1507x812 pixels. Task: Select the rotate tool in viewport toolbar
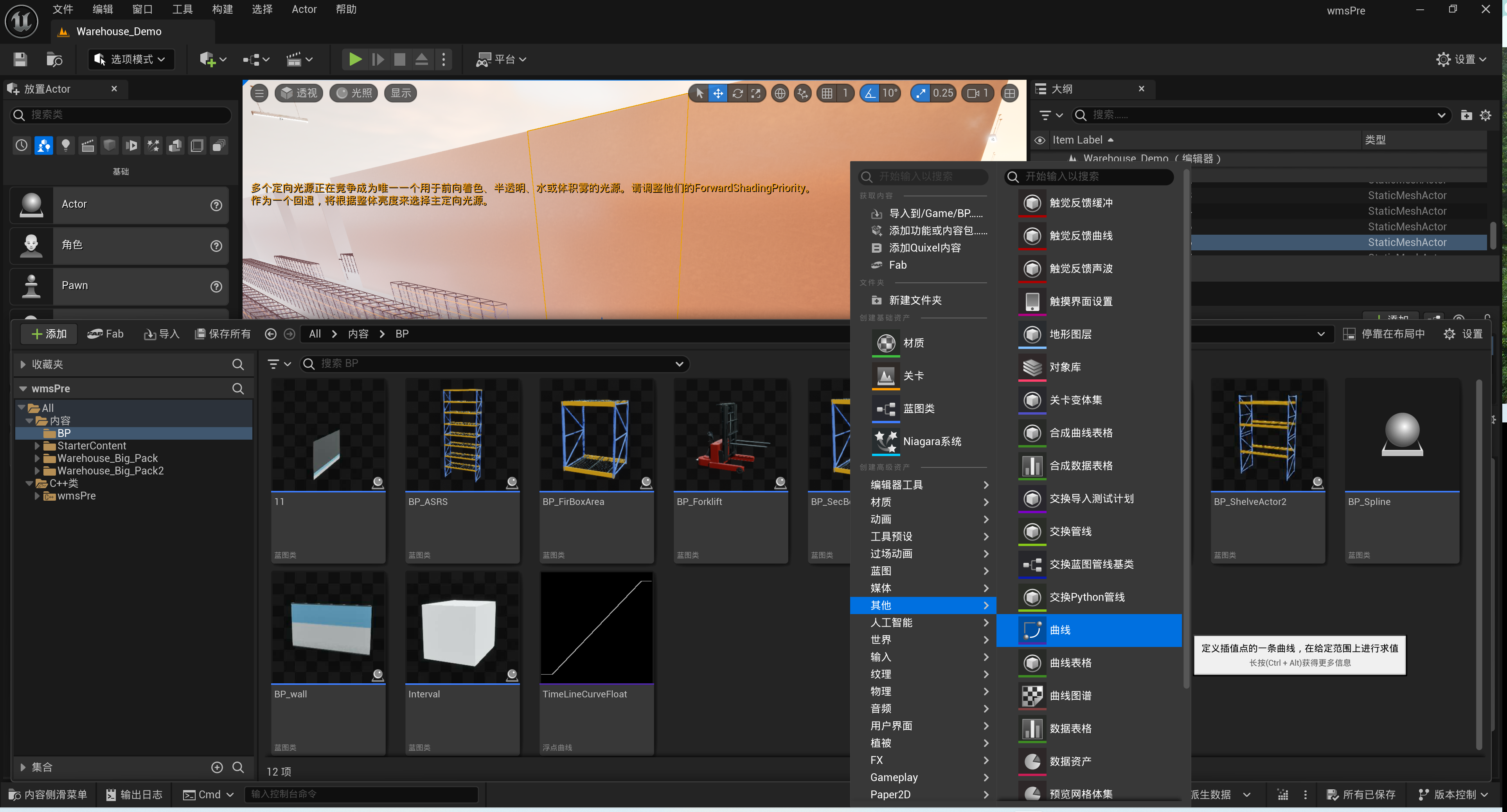click(737, 93)
